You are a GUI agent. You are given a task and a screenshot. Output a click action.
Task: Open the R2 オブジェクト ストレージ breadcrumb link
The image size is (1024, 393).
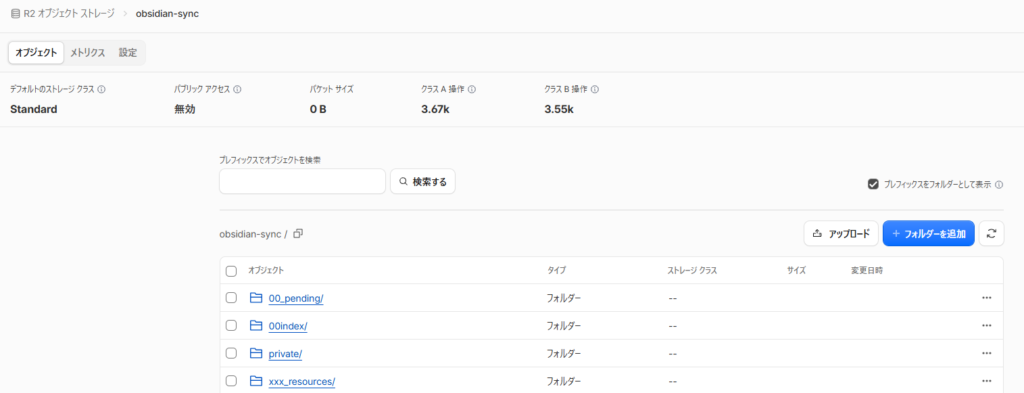69,13
